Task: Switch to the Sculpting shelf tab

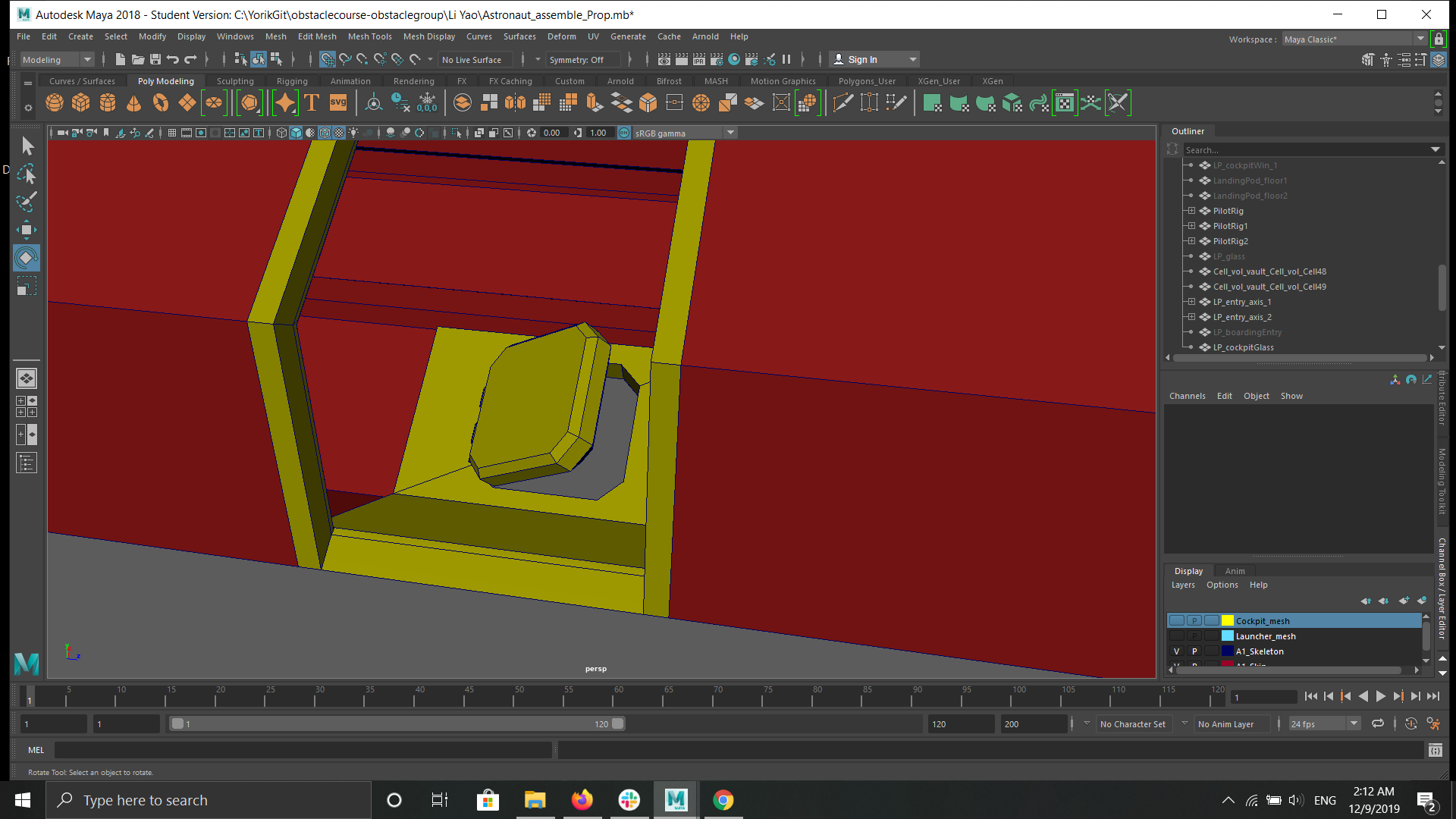Action: [x=235, y=81]
